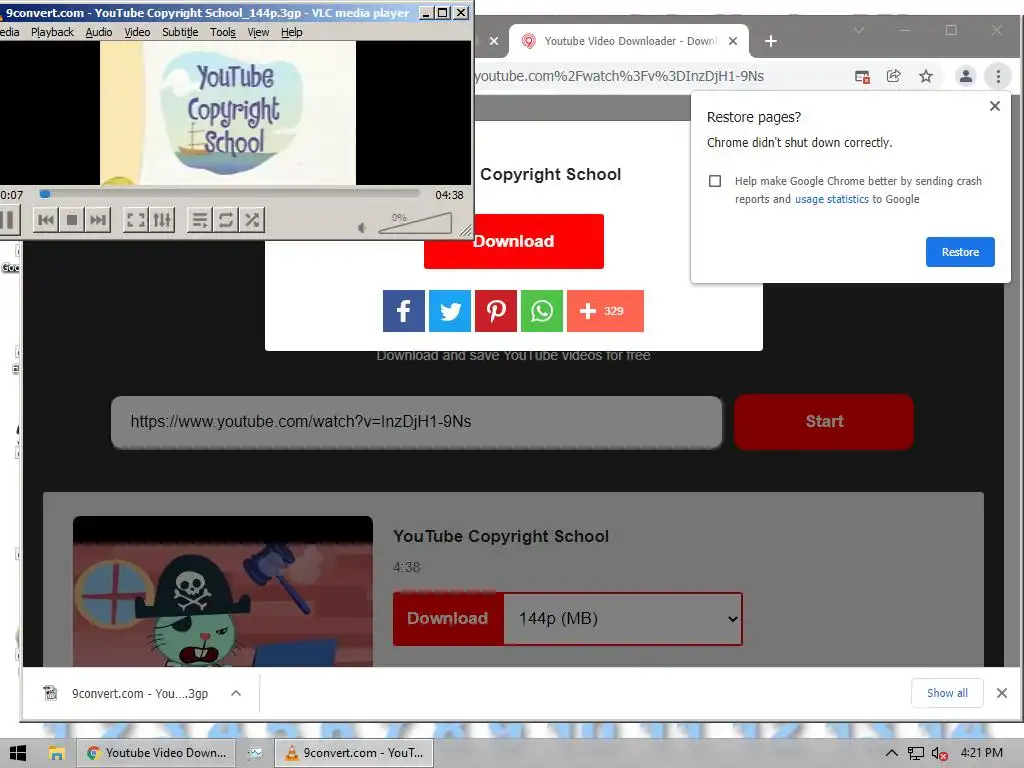The width and height of the screenshot is (1024, 768).
Task: Open the VLC Audio menu
Action: coord(99,32)
